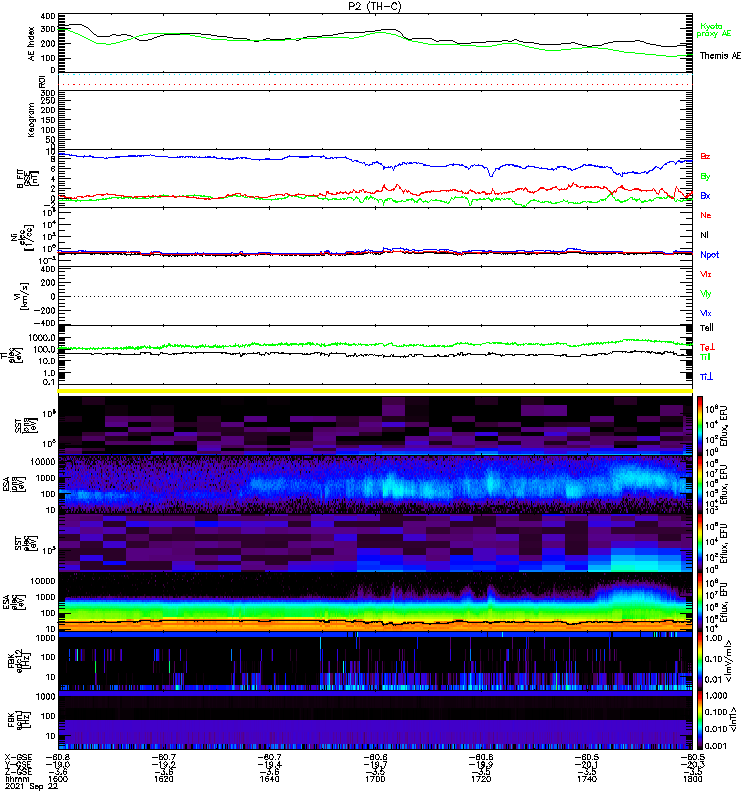Select the Kyoto proxy AE legend label
This screenshot has width=750, height=800.
click(714, 30)
